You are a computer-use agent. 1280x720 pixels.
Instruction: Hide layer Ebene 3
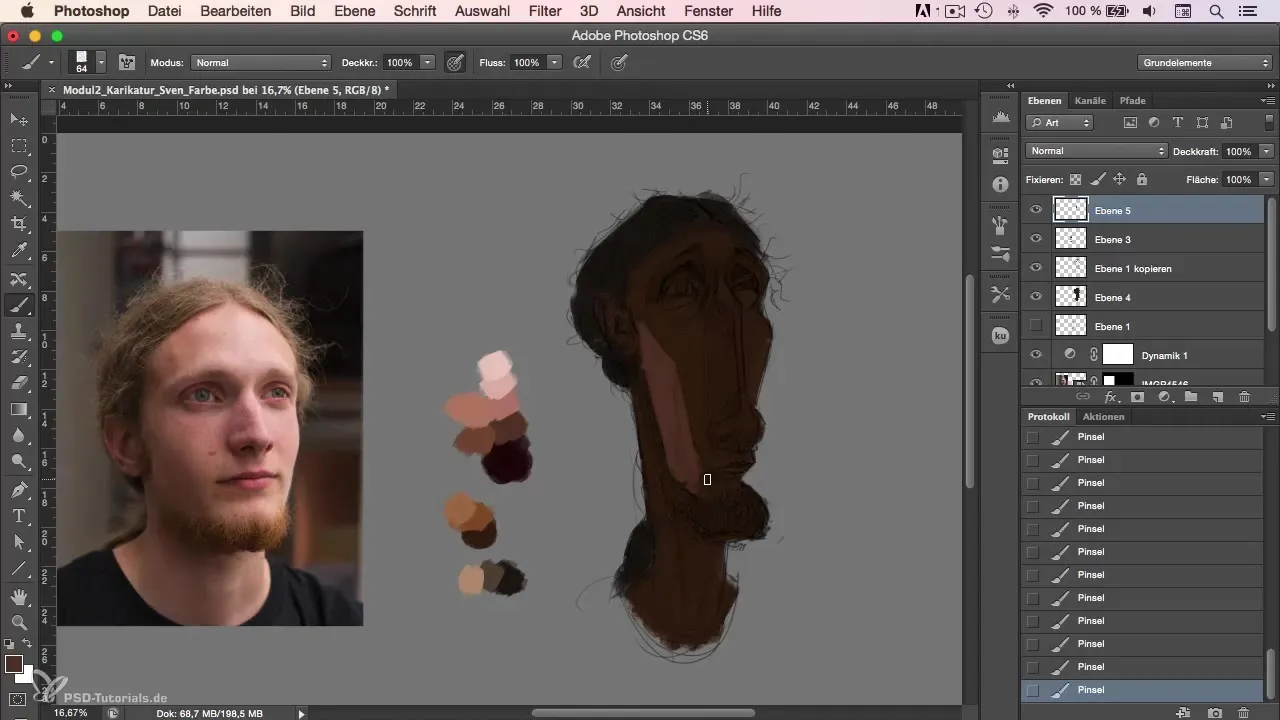(1036, 239)
